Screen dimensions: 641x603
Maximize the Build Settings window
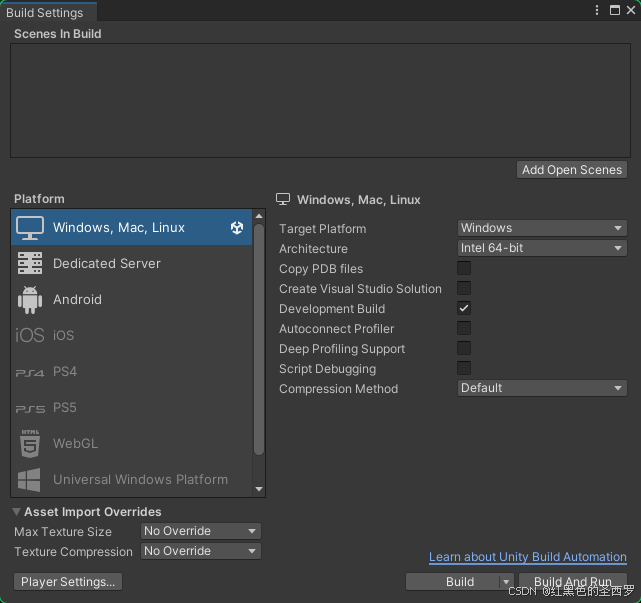pos(615,10)
